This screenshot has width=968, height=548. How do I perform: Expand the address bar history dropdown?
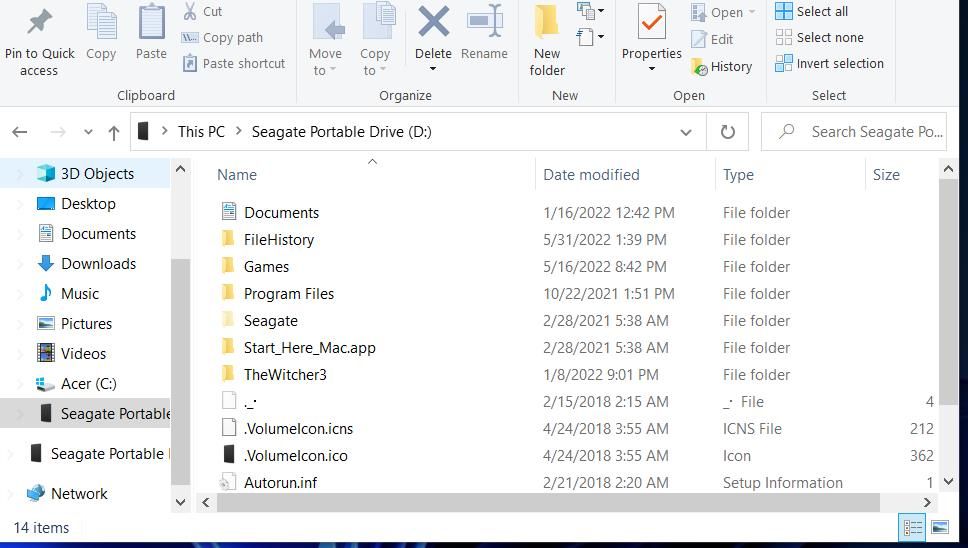point(685,132)
